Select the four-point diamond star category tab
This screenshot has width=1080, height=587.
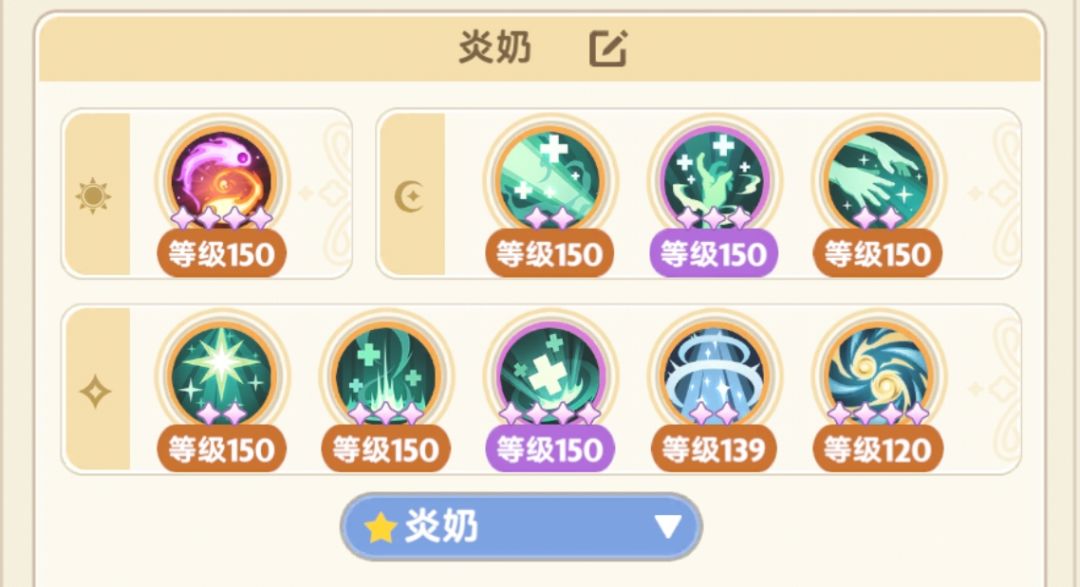pyautogui.click(x=95, y=392)
